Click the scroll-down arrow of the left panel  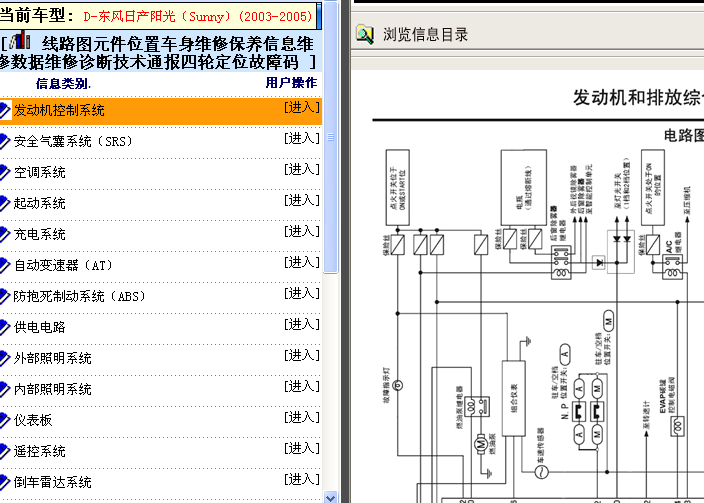click(330, 498)
